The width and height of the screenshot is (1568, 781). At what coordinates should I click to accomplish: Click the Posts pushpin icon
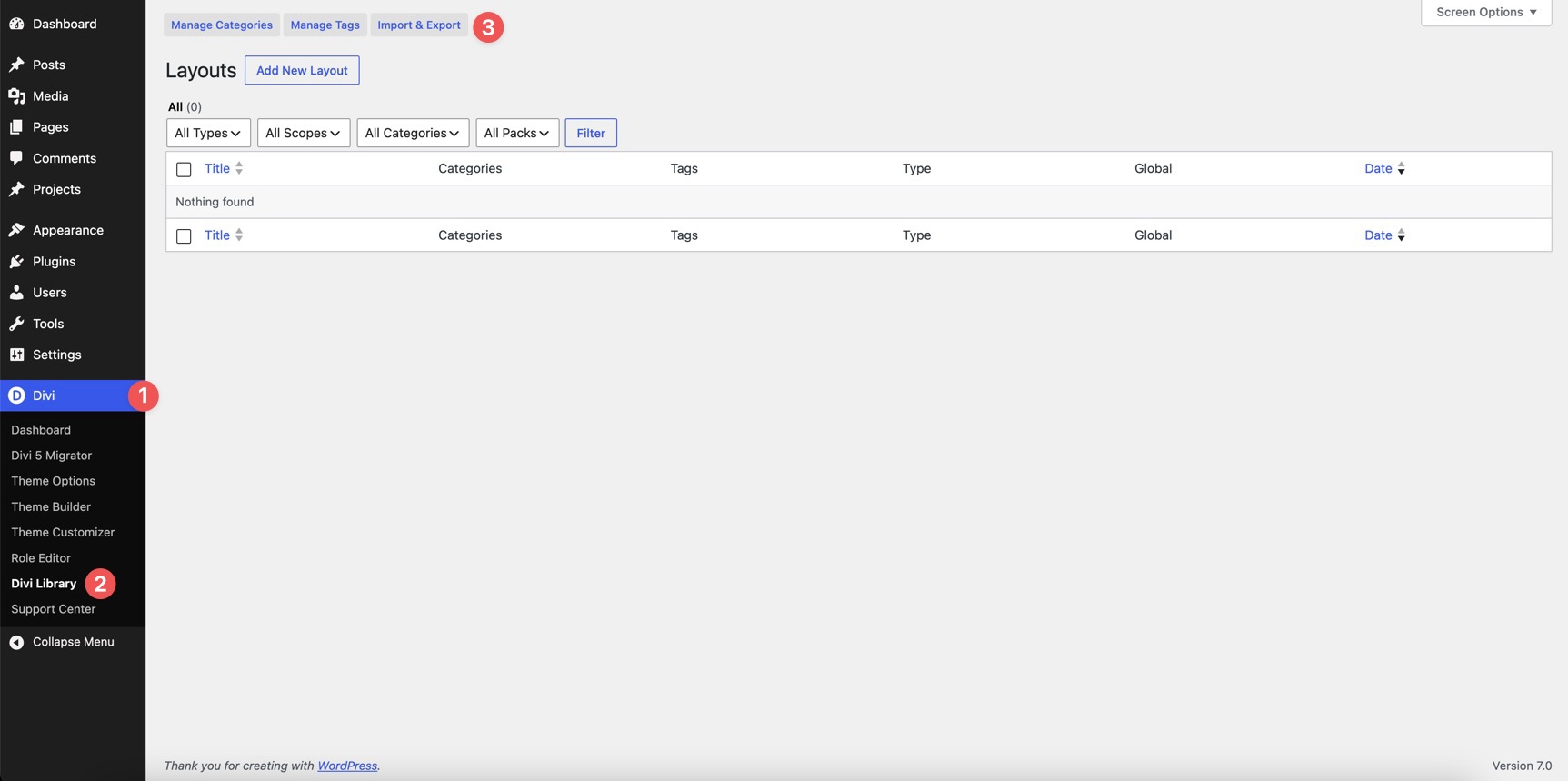tap(16, 65)
